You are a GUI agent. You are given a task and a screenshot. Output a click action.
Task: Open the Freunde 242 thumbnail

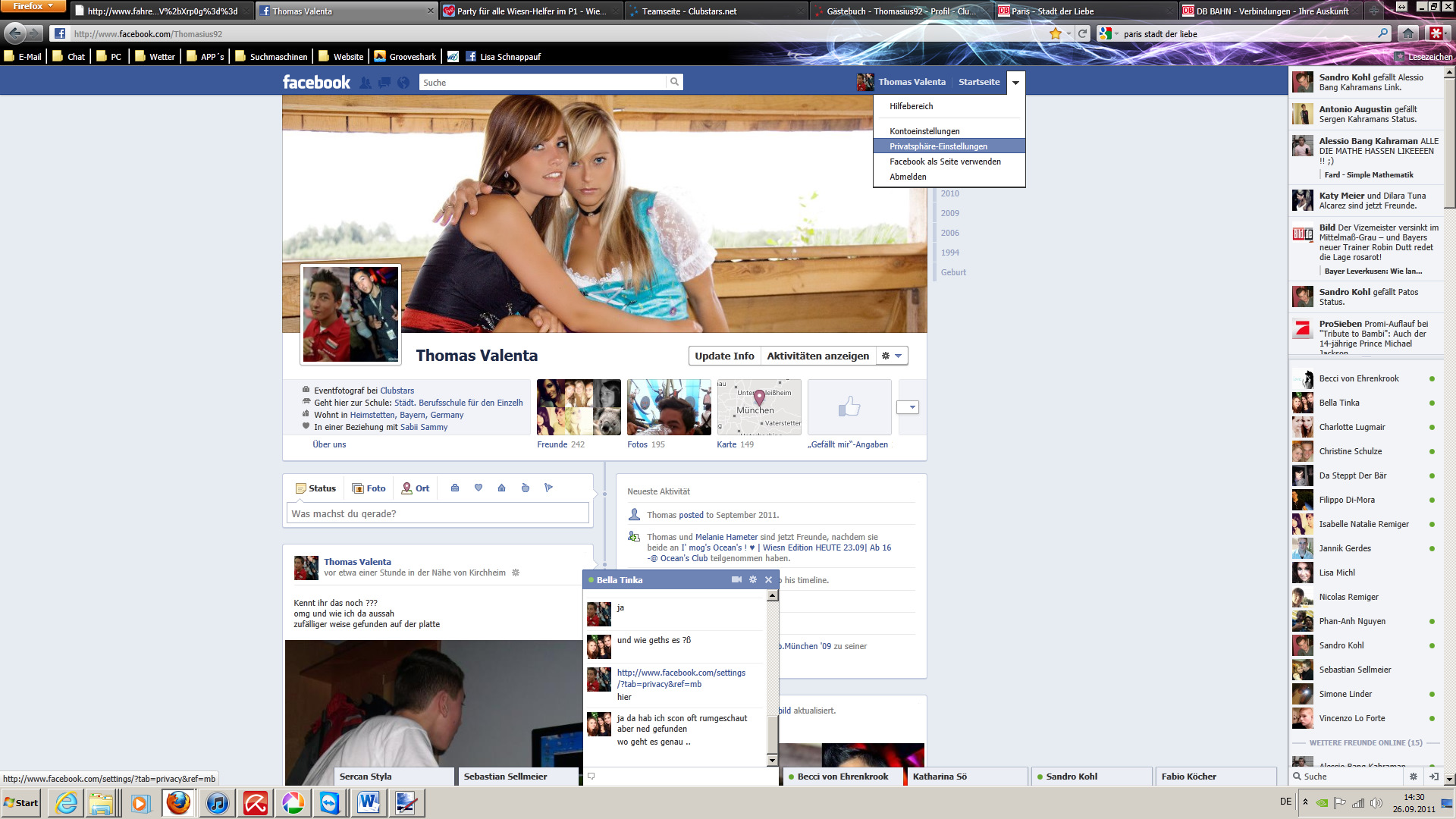tap(579, 407)
